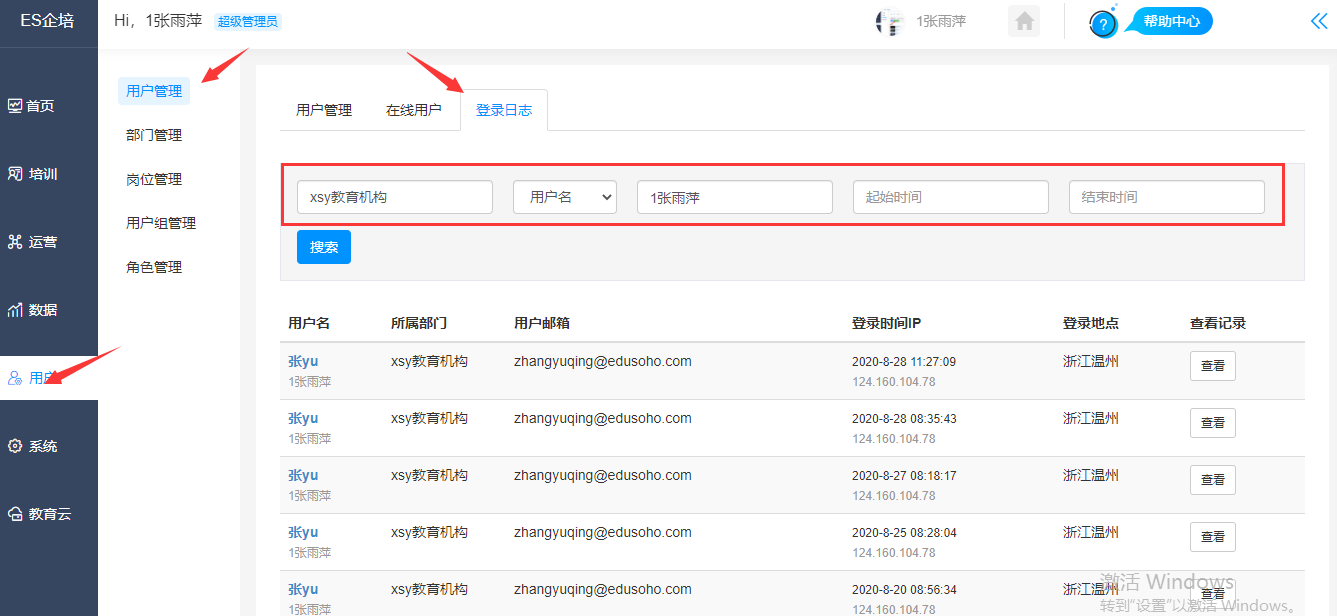Expand the 用户名 search type dropdown
1337x616 pixels.
point(565,197)
